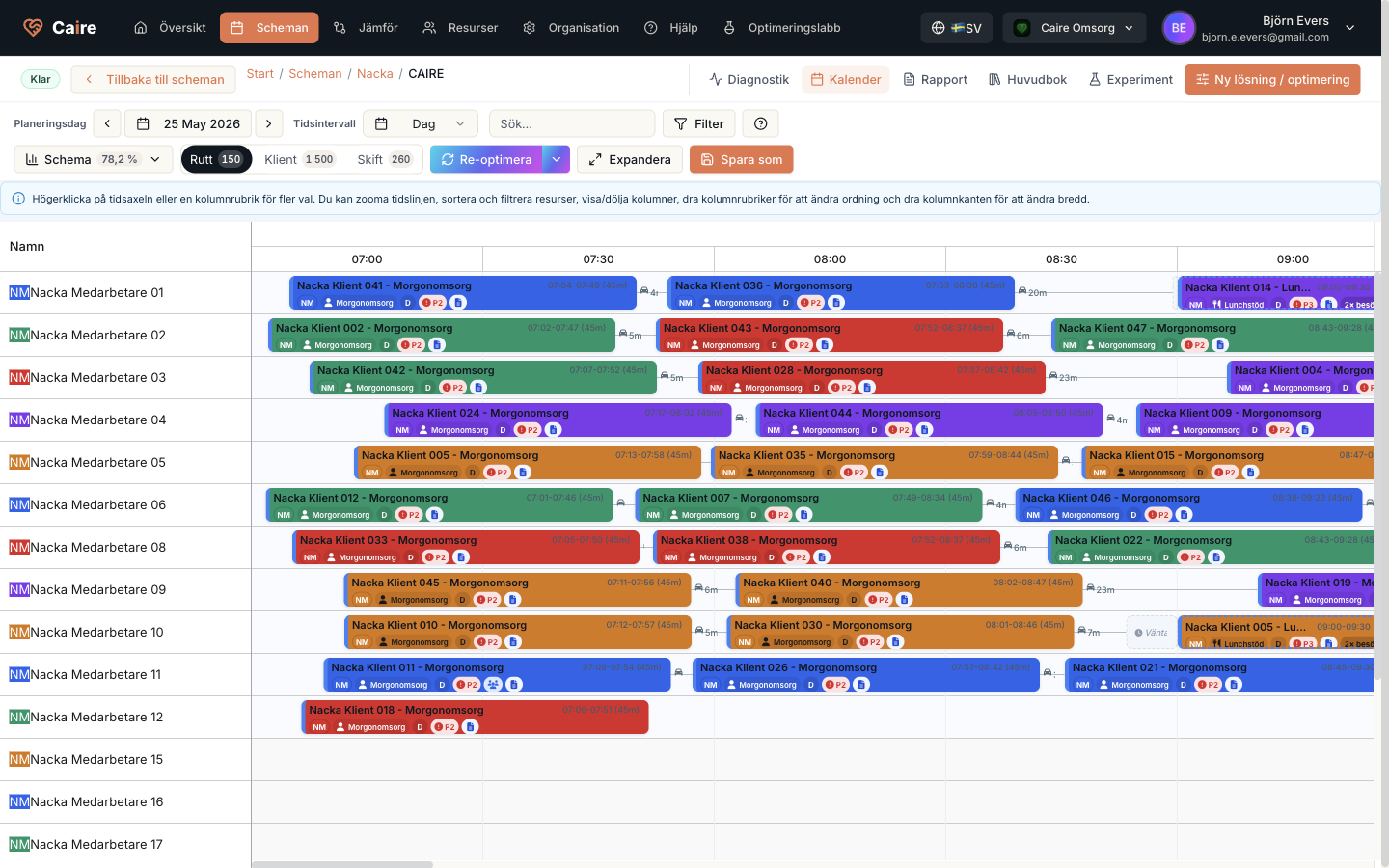1389x868 pixels.
Task: Click the document icon on Klient 018
Action: [x=471, y=727]
